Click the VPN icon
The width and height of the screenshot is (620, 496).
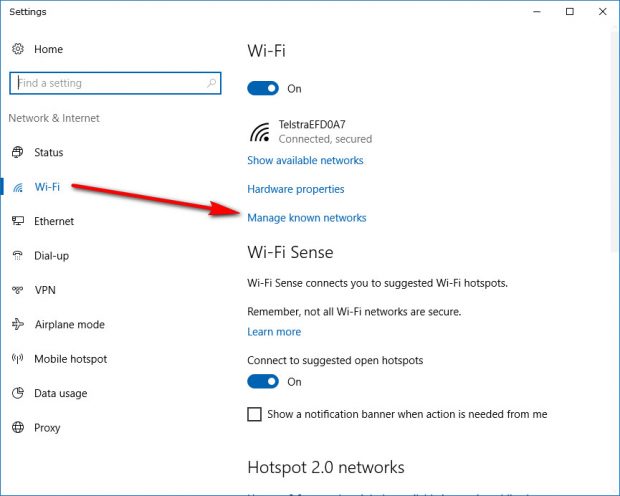point(17,290)
